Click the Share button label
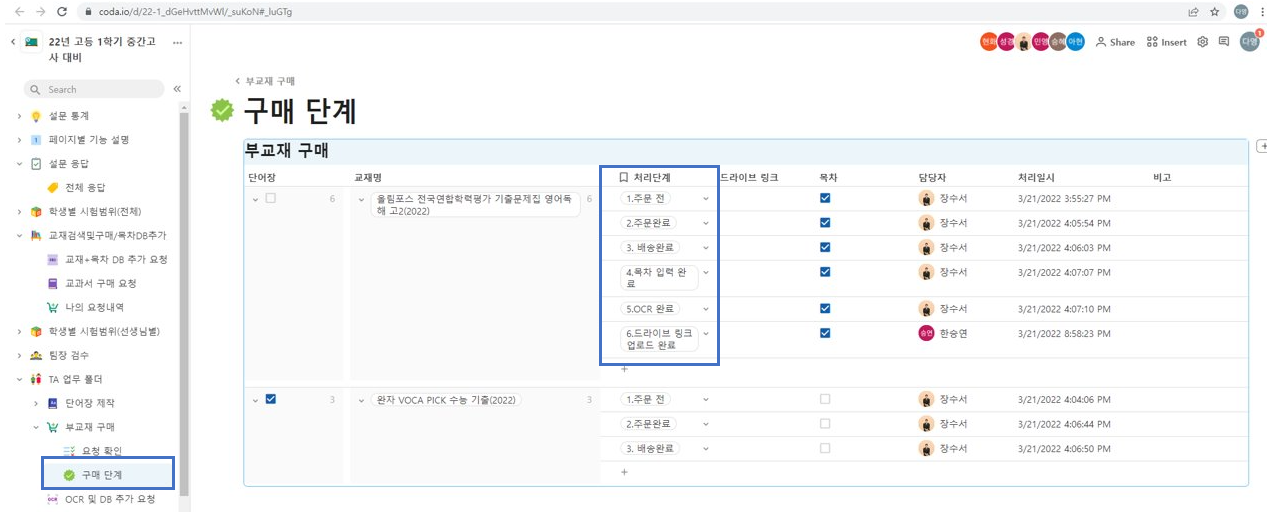Viewport: 1275px width, 518px height. click(1122, 42)
